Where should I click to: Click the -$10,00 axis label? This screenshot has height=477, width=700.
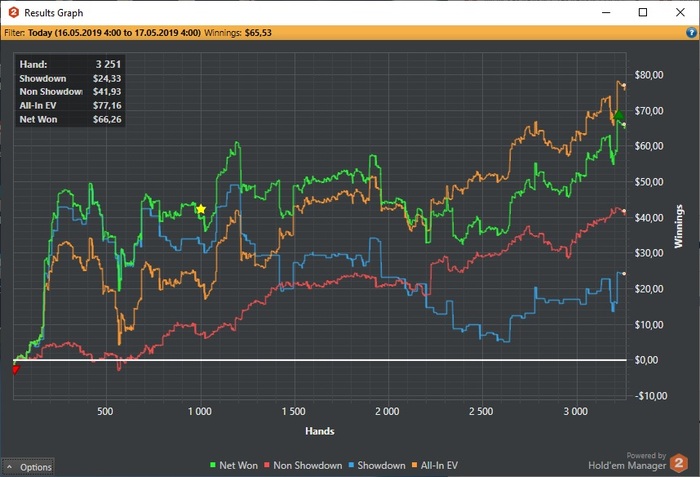[650, 396]
